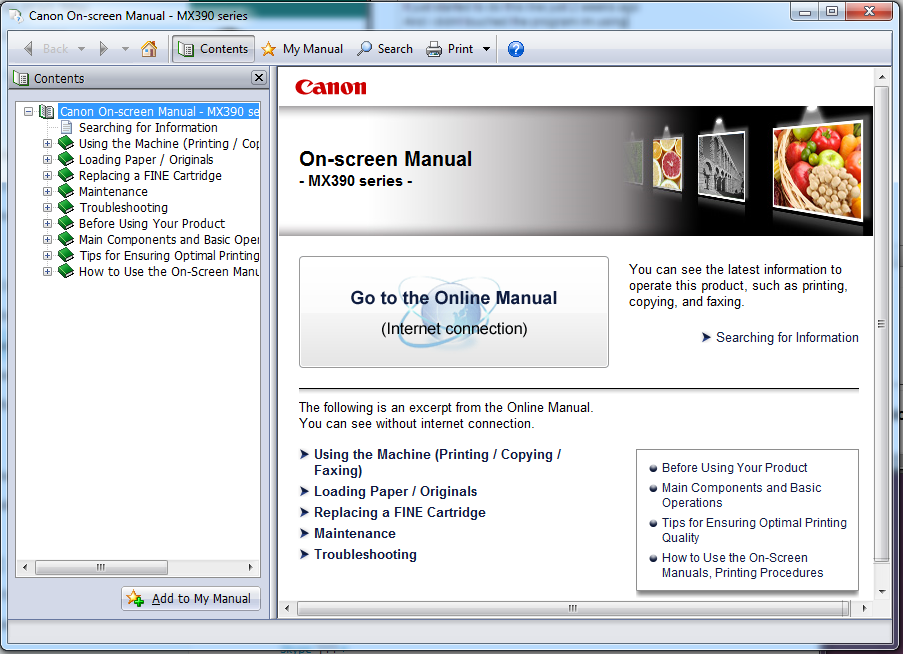Select Troubleshooting in the contents tree
The width and height of the screenshot is (903, 654).
123,207
